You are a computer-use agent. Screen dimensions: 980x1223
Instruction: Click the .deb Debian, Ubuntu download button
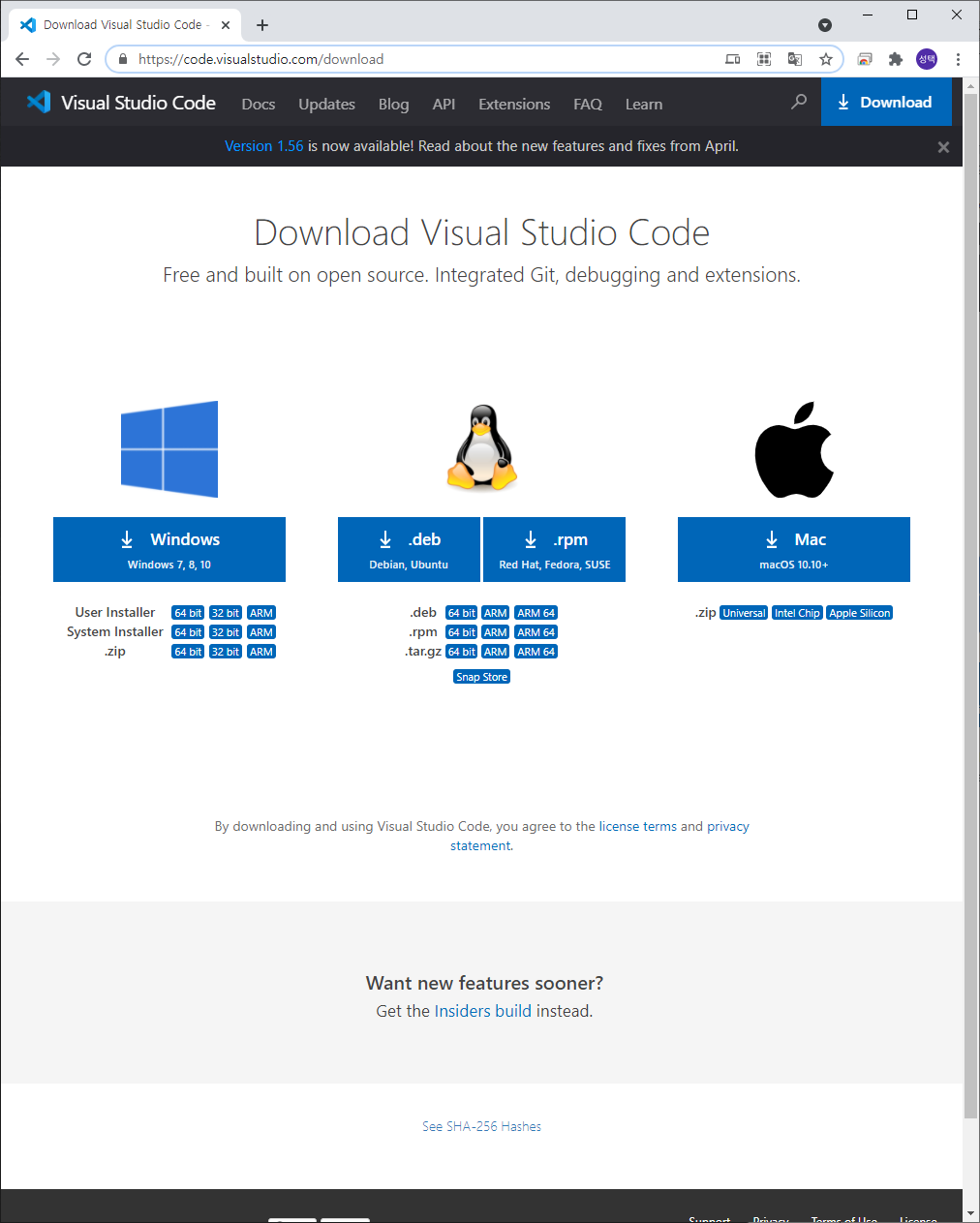pyautogui.click(x=409, y=549)
